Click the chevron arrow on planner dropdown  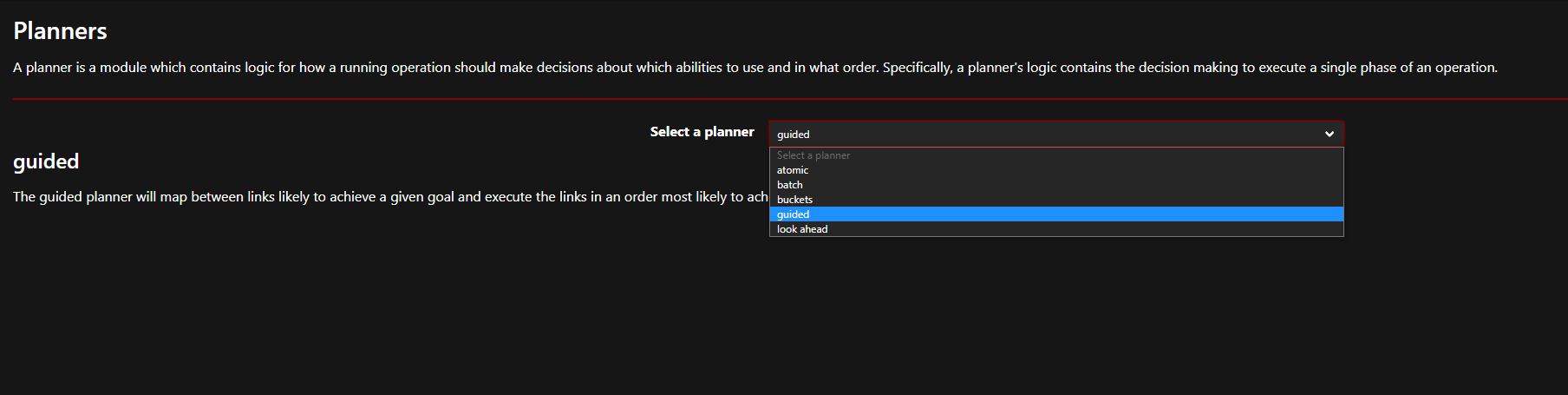[1329, 134]
